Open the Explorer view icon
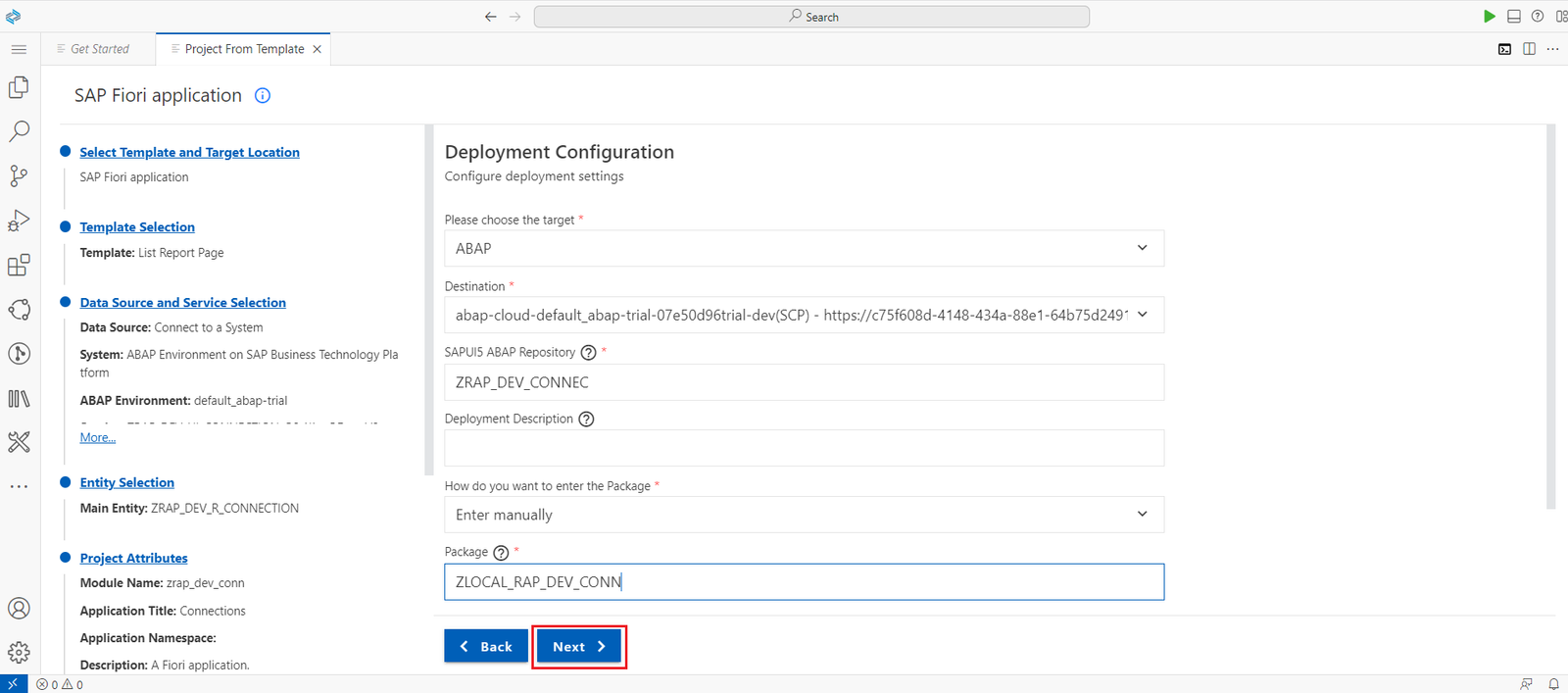The image size is (1568, 693). (19, 87)
